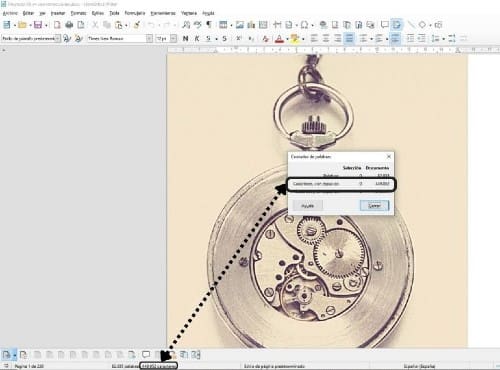500x370 pixels.
Task: Click the Ayuda button in word count dialog
Action: 308,206
